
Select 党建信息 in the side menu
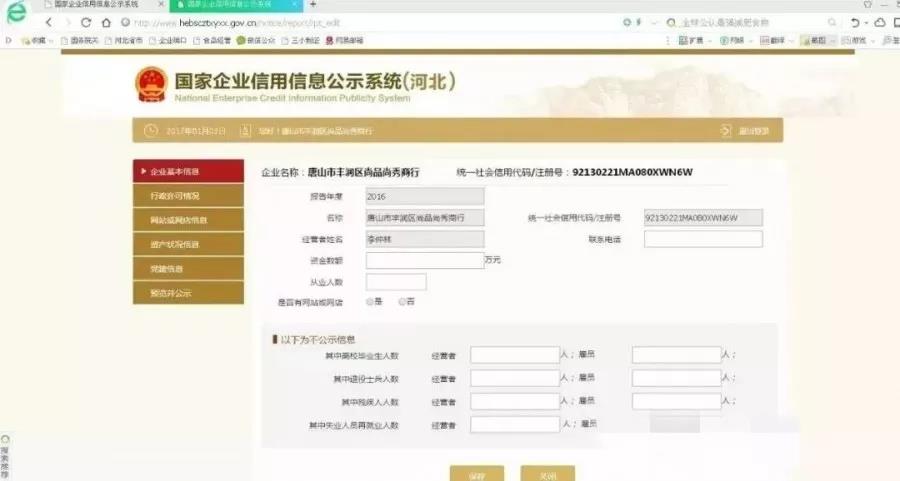click(x=188, y=269)
